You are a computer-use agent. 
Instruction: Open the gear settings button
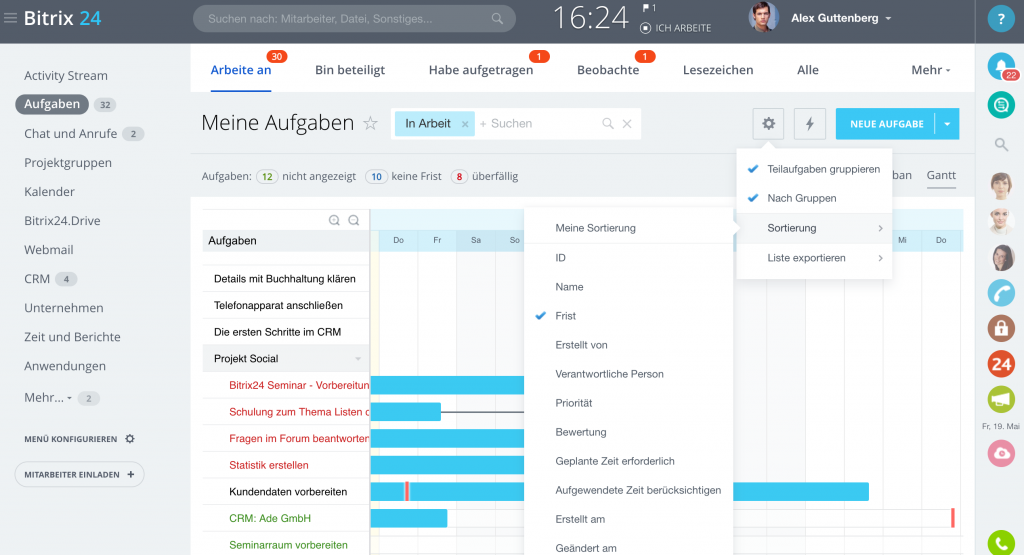(x=768, y=123)
